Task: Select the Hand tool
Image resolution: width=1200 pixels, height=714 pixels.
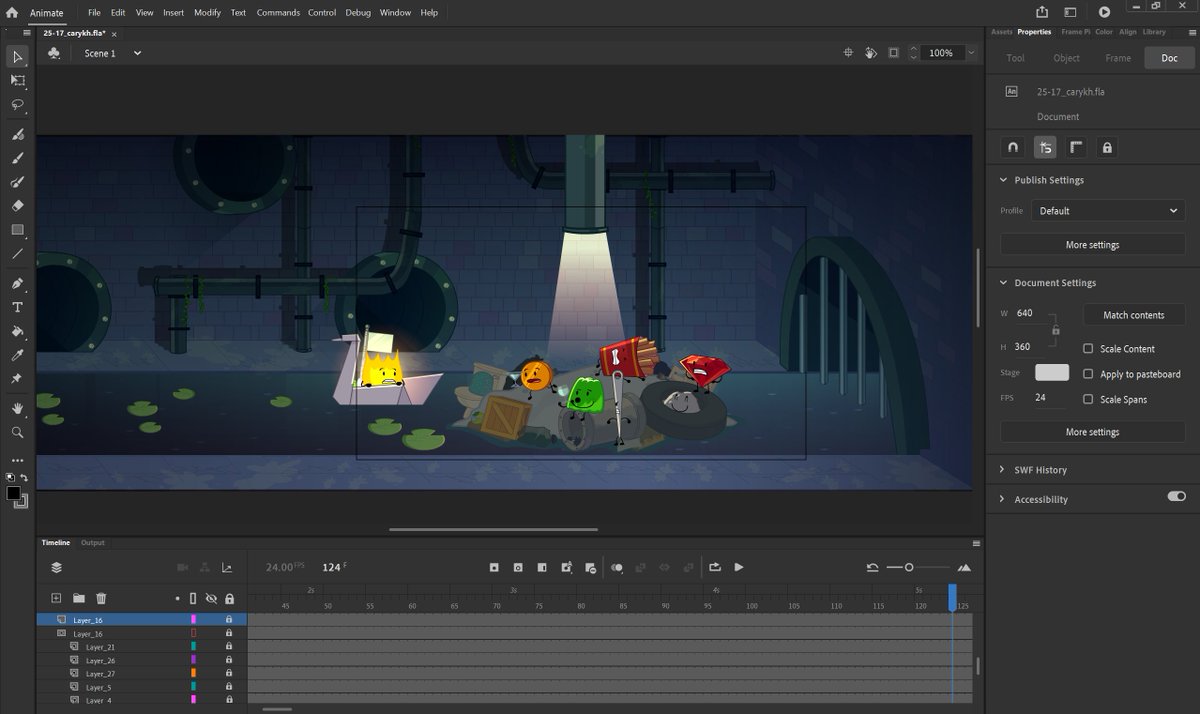Action: point(17,408)
